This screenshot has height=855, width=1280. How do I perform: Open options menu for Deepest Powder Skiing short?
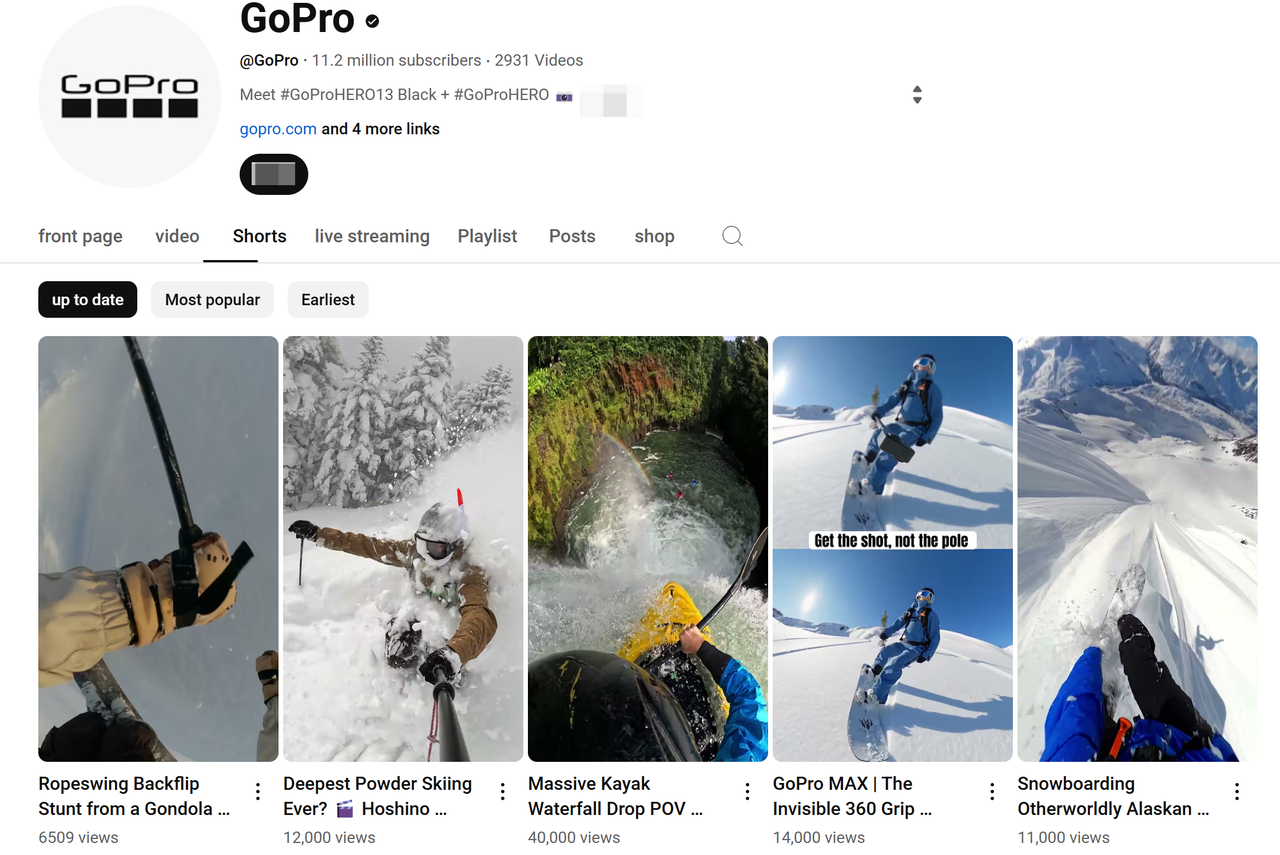click(501, 790)
